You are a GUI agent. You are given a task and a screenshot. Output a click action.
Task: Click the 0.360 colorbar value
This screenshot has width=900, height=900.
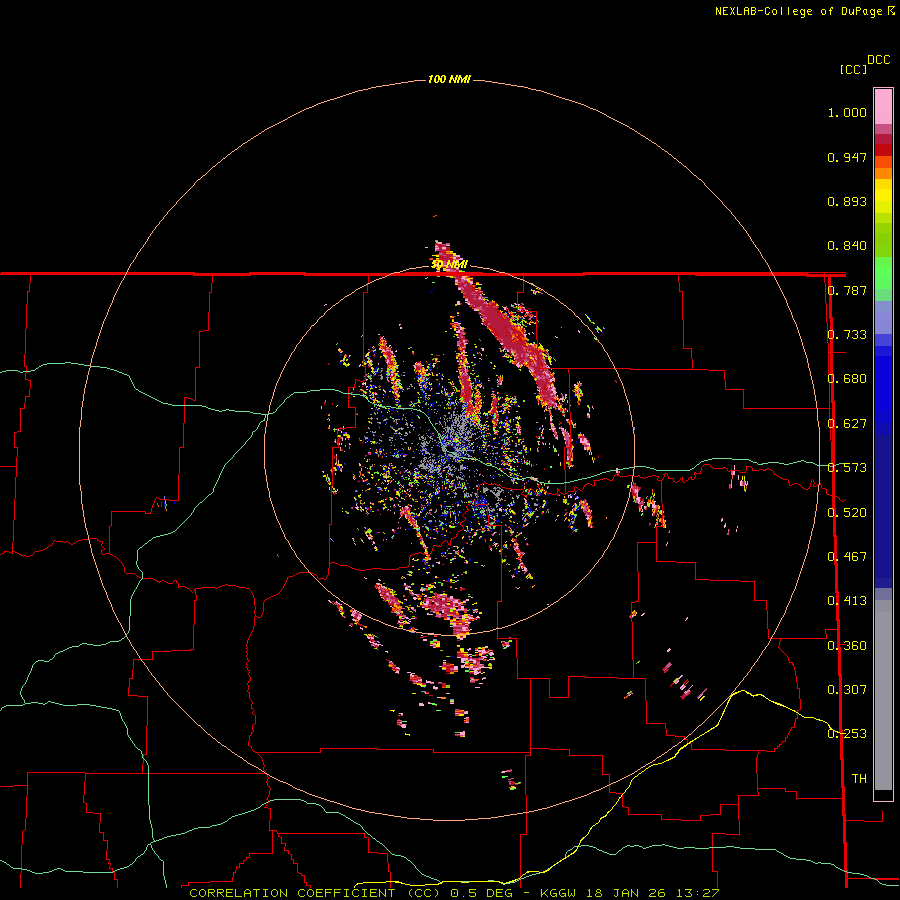coord(847,646)
